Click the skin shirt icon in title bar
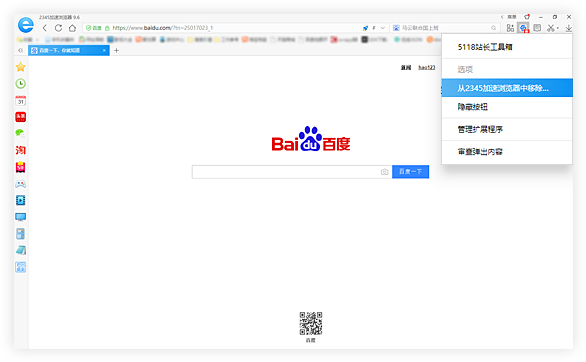The width and height of the screenshot is (586, 362). (x=527, y=17)
